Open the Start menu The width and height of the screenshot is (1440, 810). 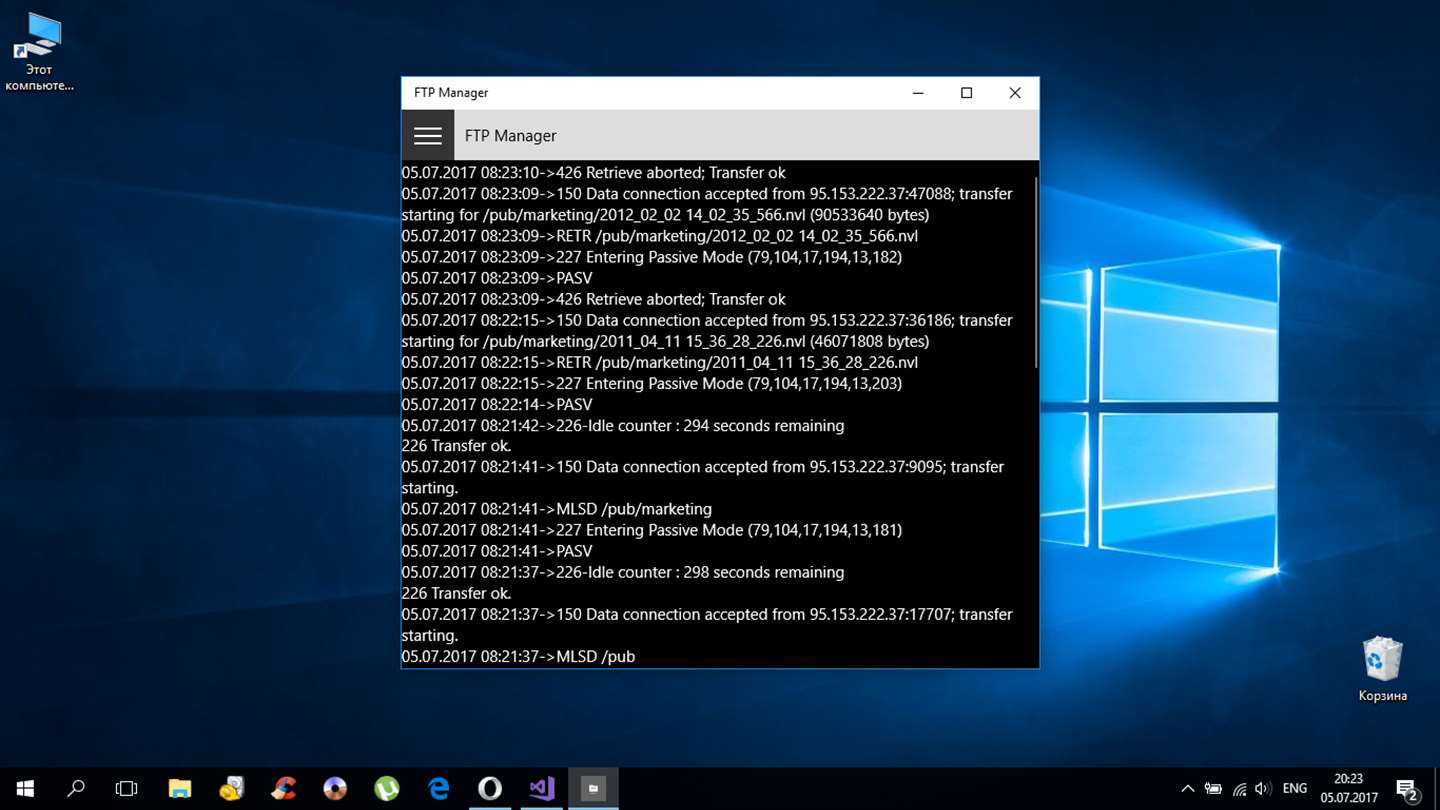(x=25, y=789)
